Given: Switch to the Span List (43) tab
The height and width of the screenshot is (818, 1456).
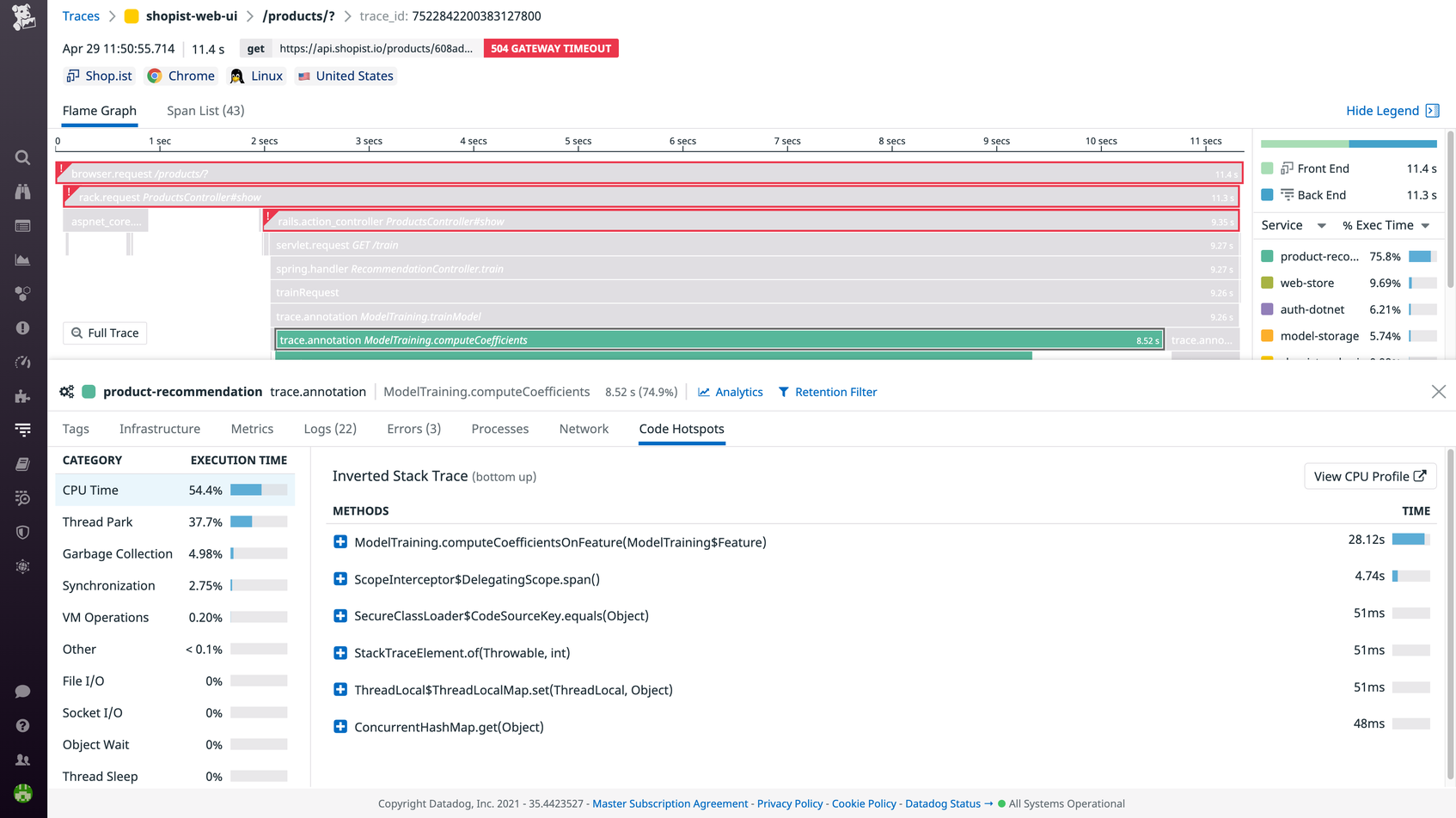Looking at the screenshot, I should (205, 110).
